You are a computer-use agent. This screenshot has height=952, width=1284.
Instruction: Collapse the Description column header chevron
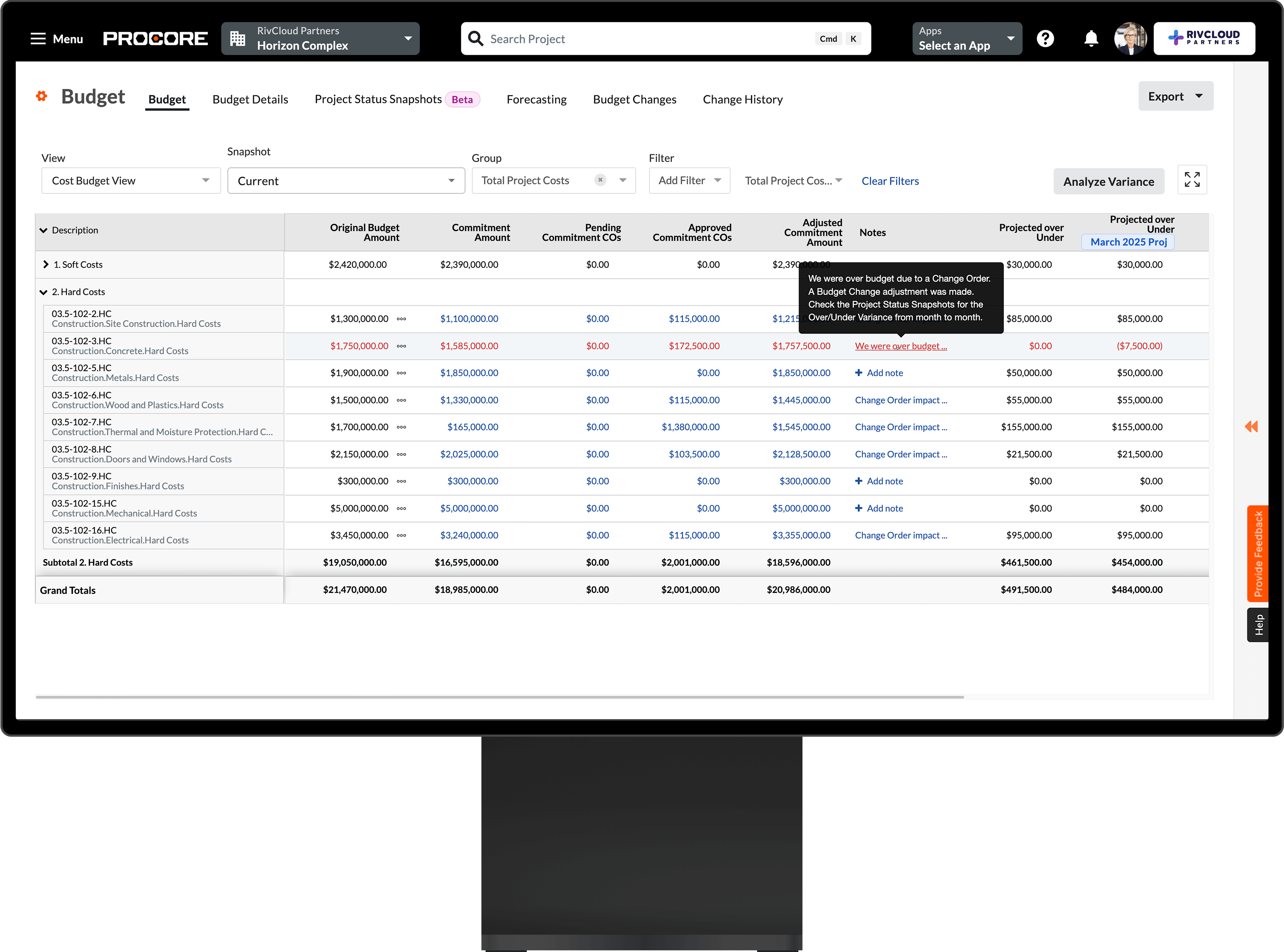click(43, 230)
